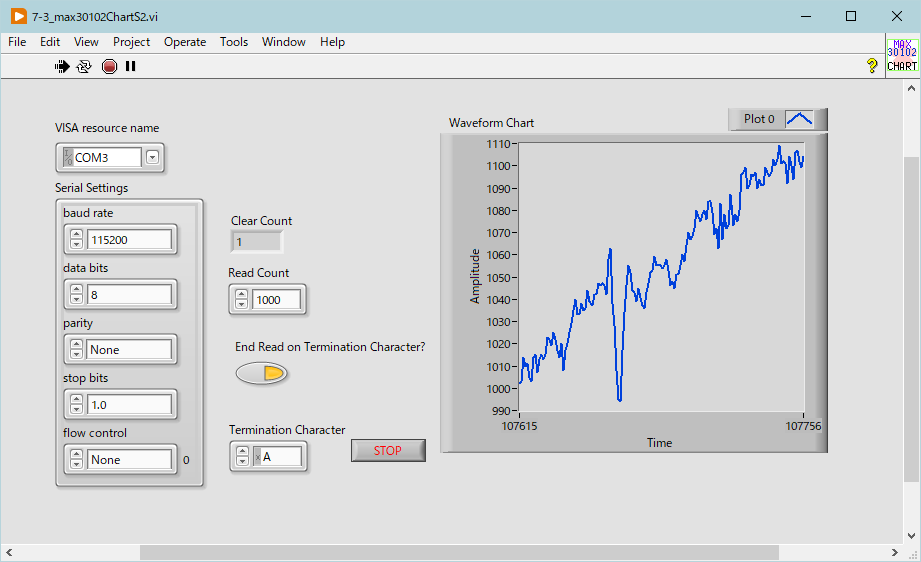Open the File menu
921x562 pixels.
point(17,42)
